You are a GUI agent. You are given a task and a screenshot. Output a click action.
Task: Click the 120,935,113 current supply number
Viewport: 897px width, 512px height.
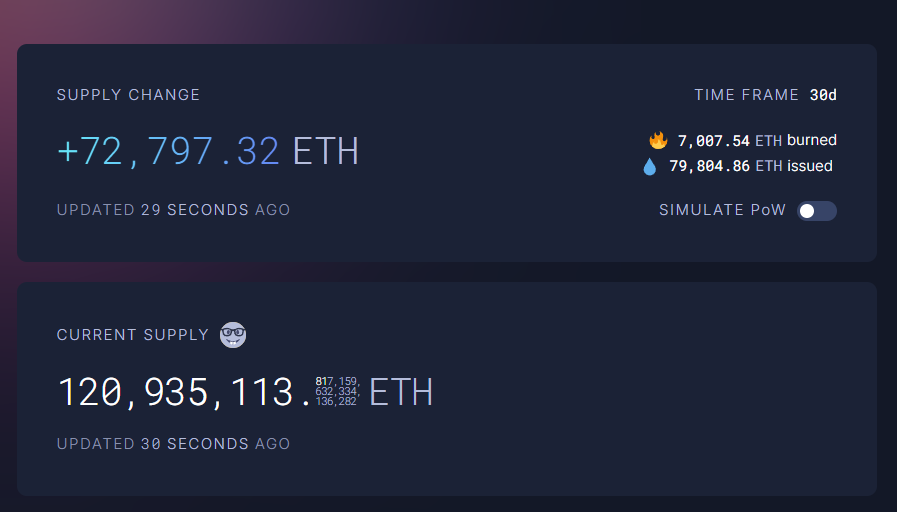(175, 392)
